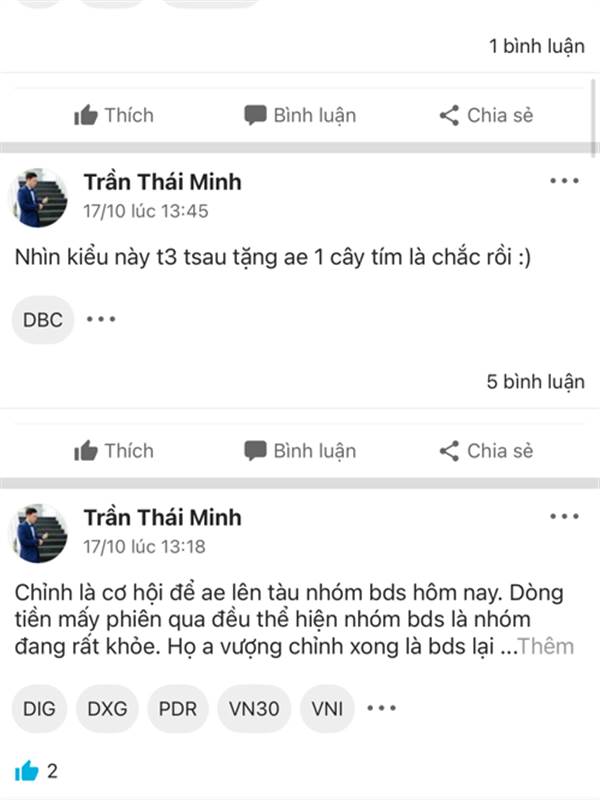This screenshot has width=600, height=800.
Task: Select the DIG stock tag
Action: tap(41, 709)
